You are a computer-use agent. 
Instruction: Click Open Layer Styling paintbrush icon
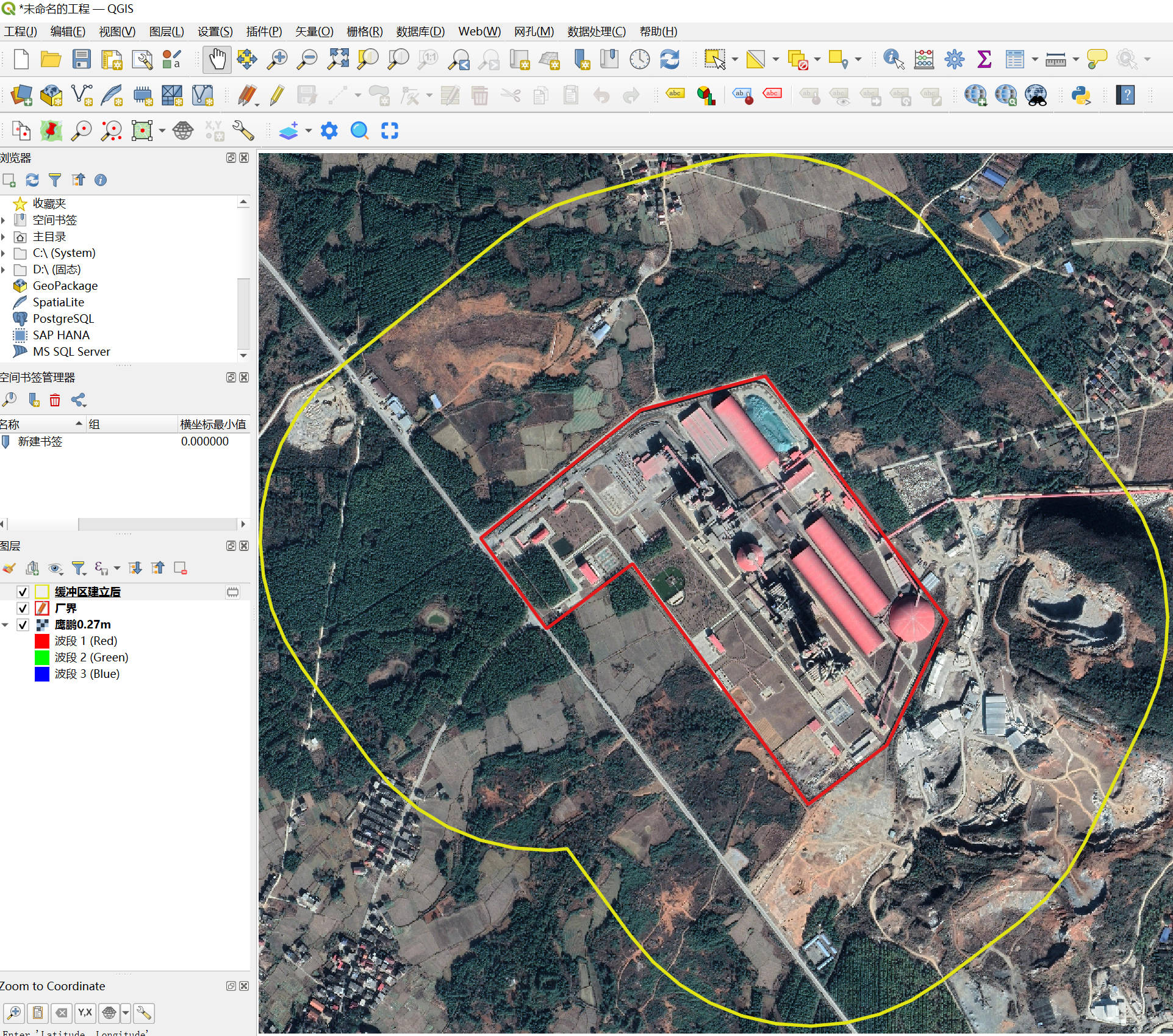click(9, 569)
